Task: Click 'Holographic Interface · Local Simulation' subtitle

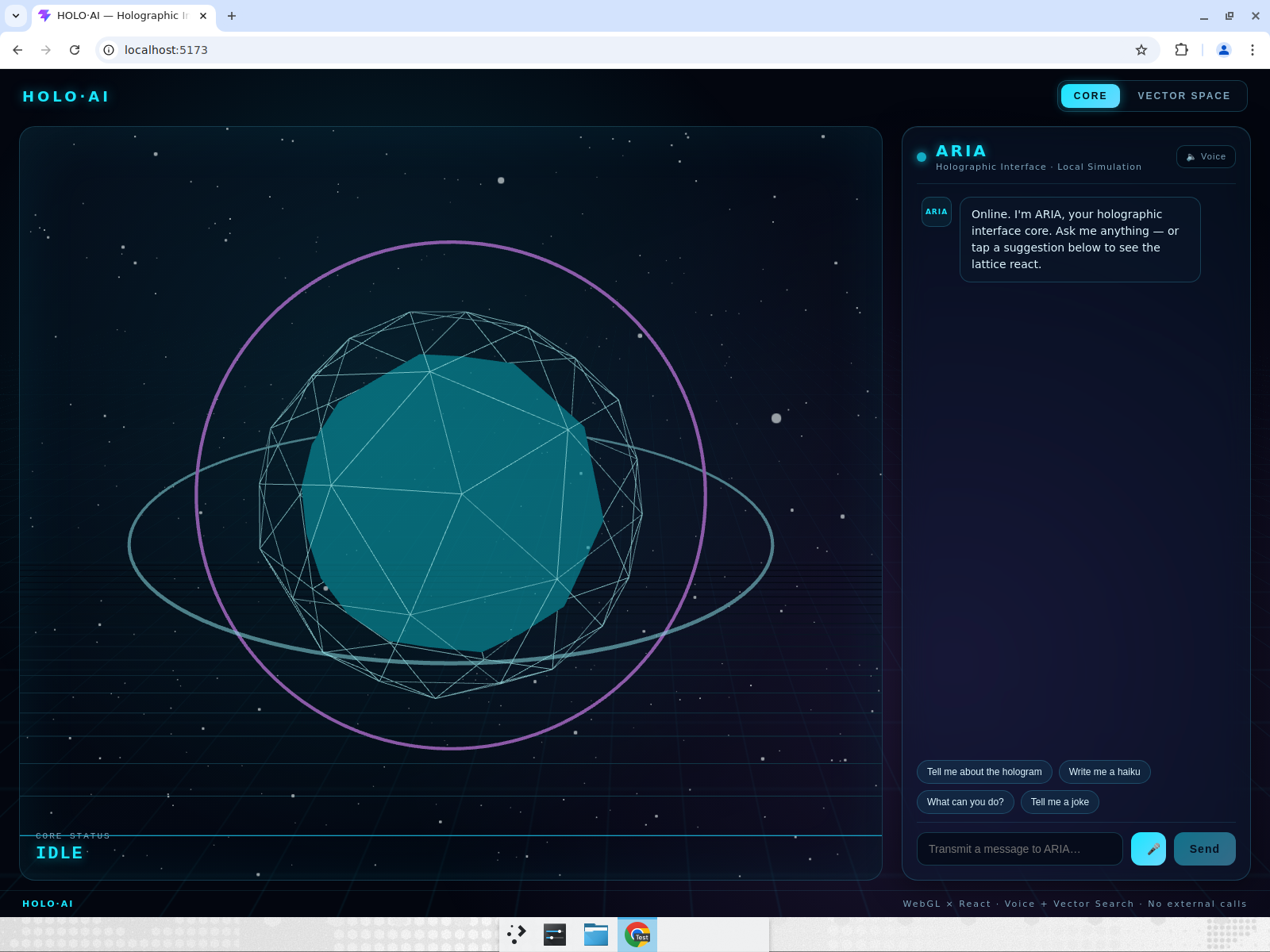Action: [x=1038, y=167]
